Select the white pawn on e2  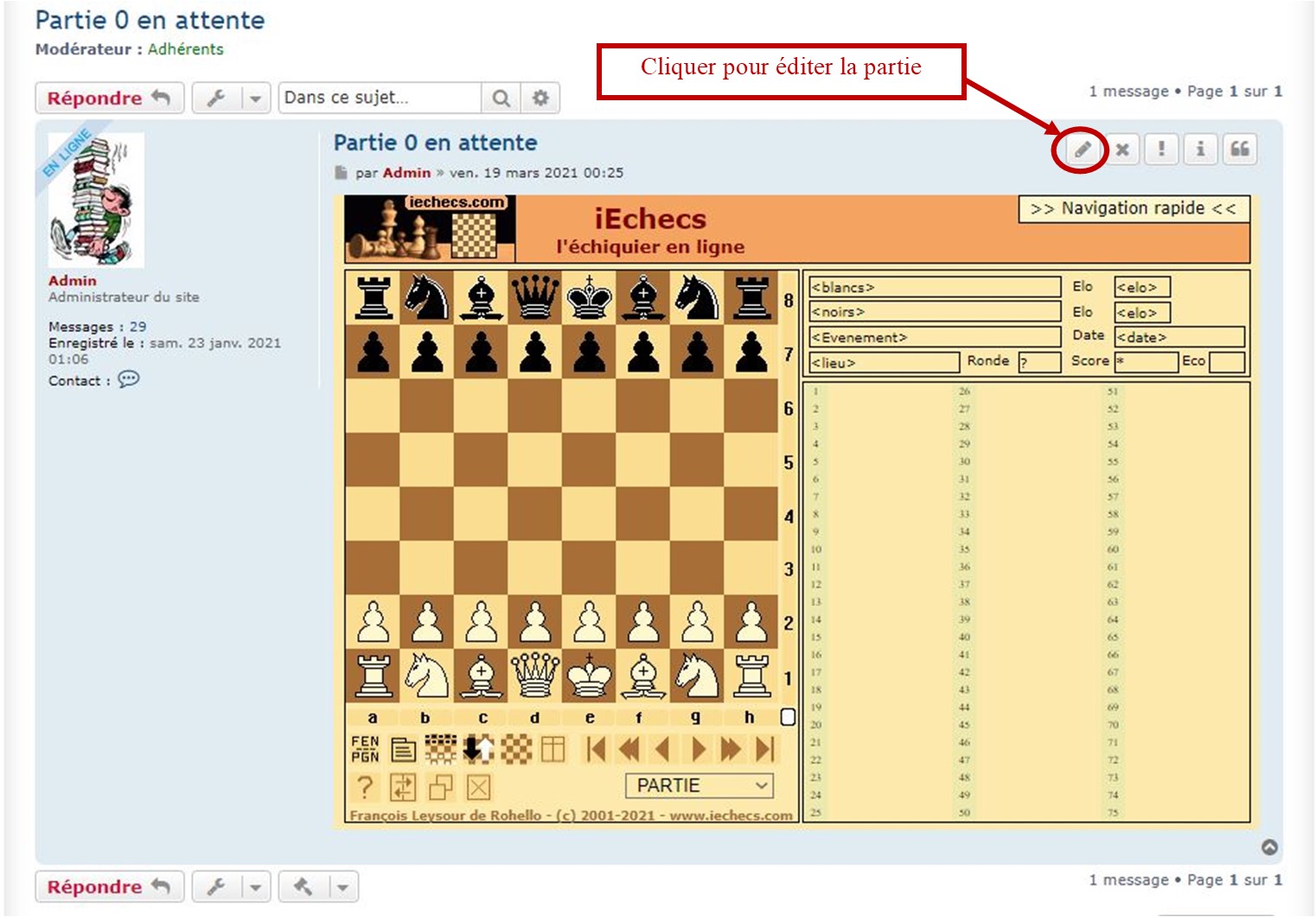(590, 623)
